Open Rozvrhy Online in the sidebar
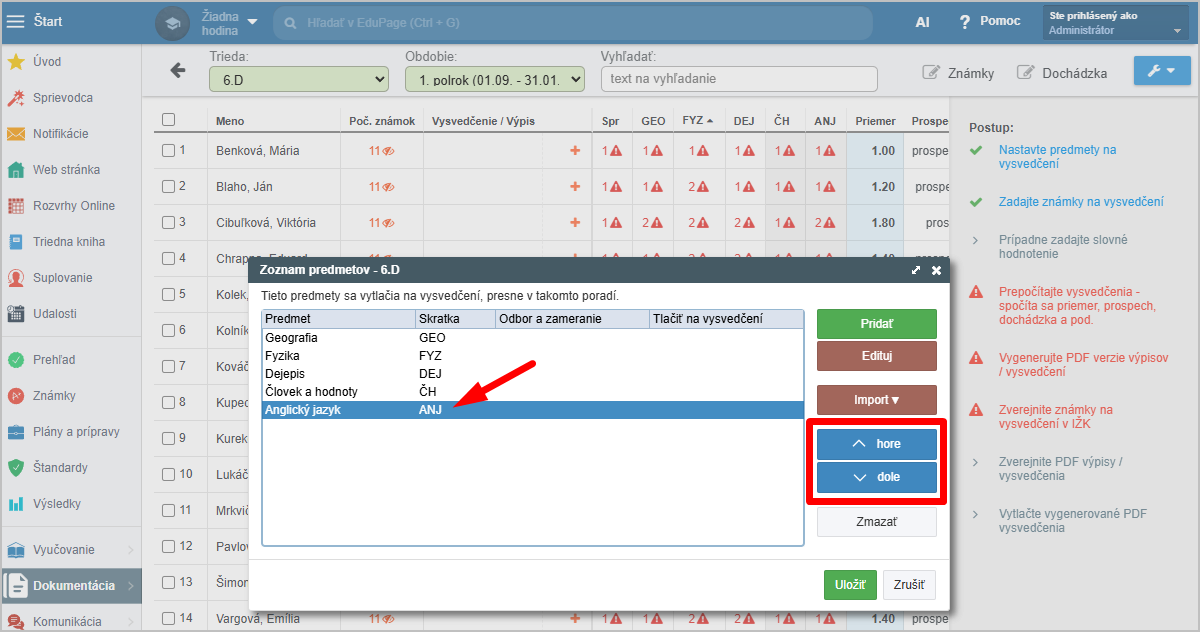This screenshot has width=1200, height=632. (x=73, y=206)
